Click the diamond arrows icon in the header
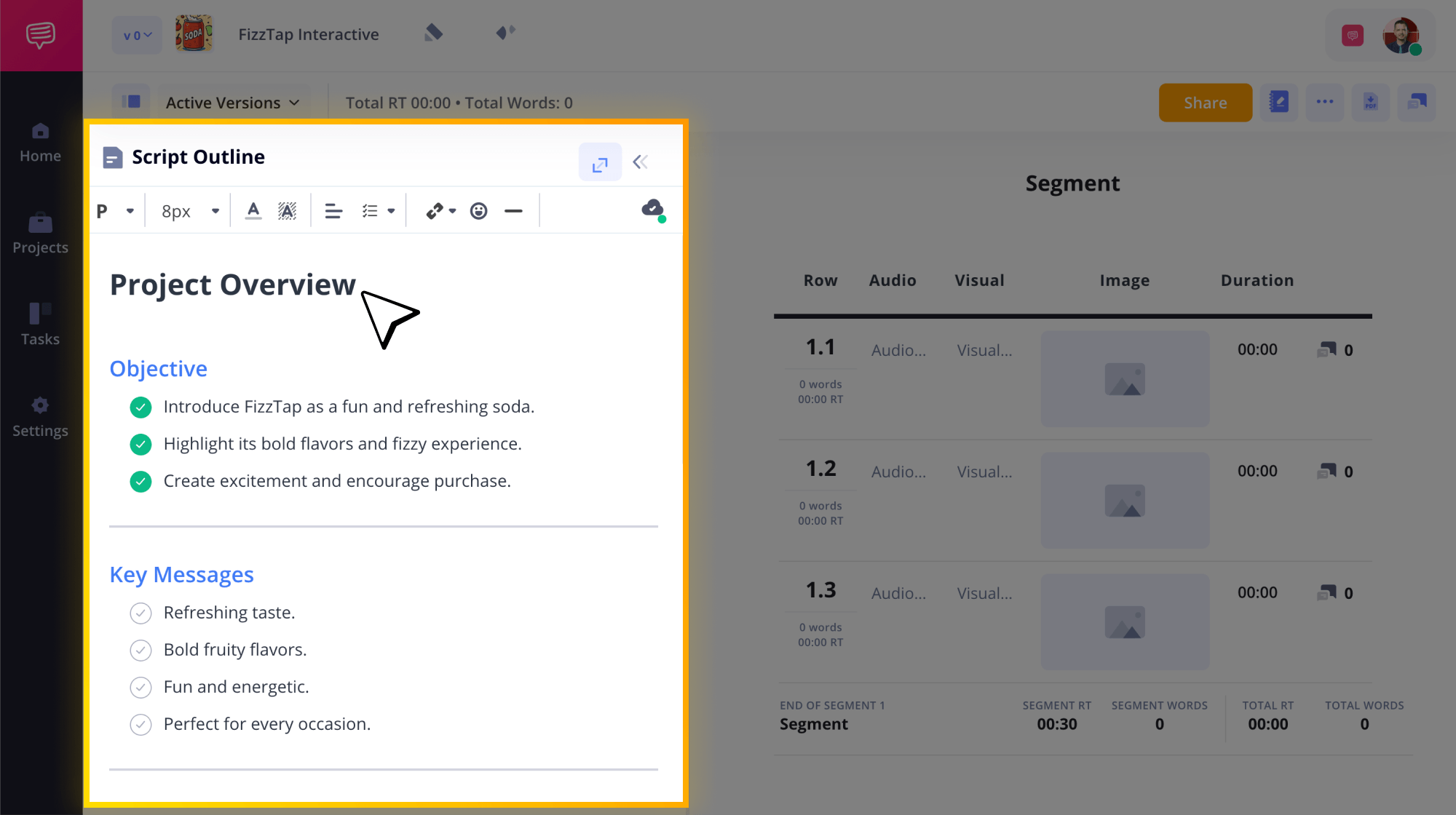1456x815 pixels. [505, 32]
